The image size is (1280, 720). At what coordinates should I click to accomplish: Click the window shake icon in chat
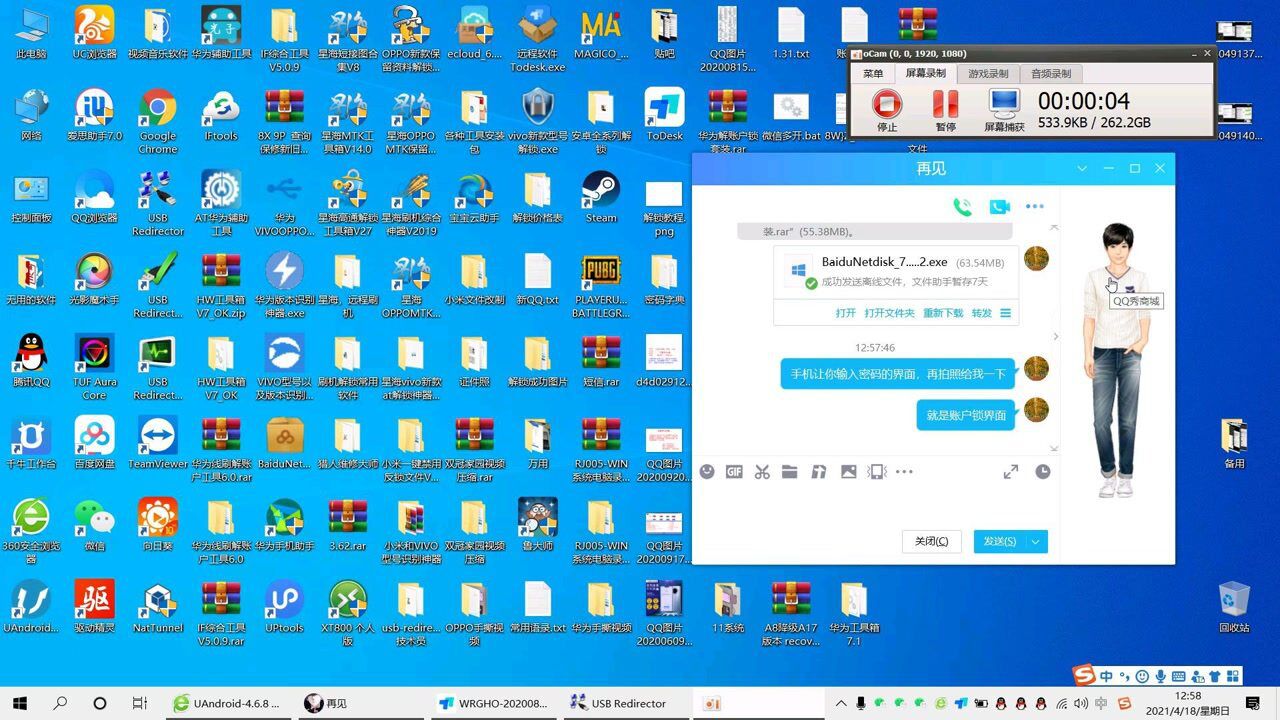pos(877,472)
